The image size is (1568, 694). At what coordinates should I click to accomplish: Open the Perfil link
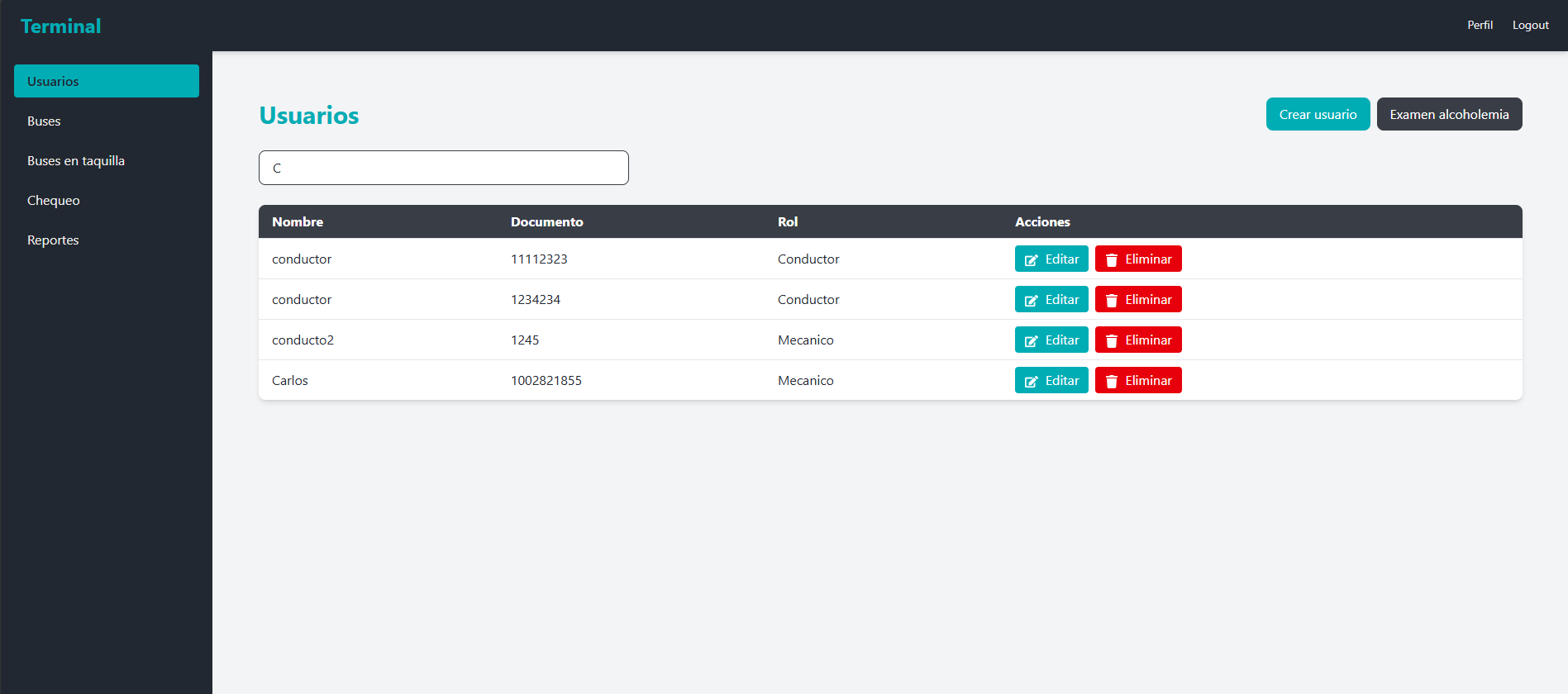1480,26
